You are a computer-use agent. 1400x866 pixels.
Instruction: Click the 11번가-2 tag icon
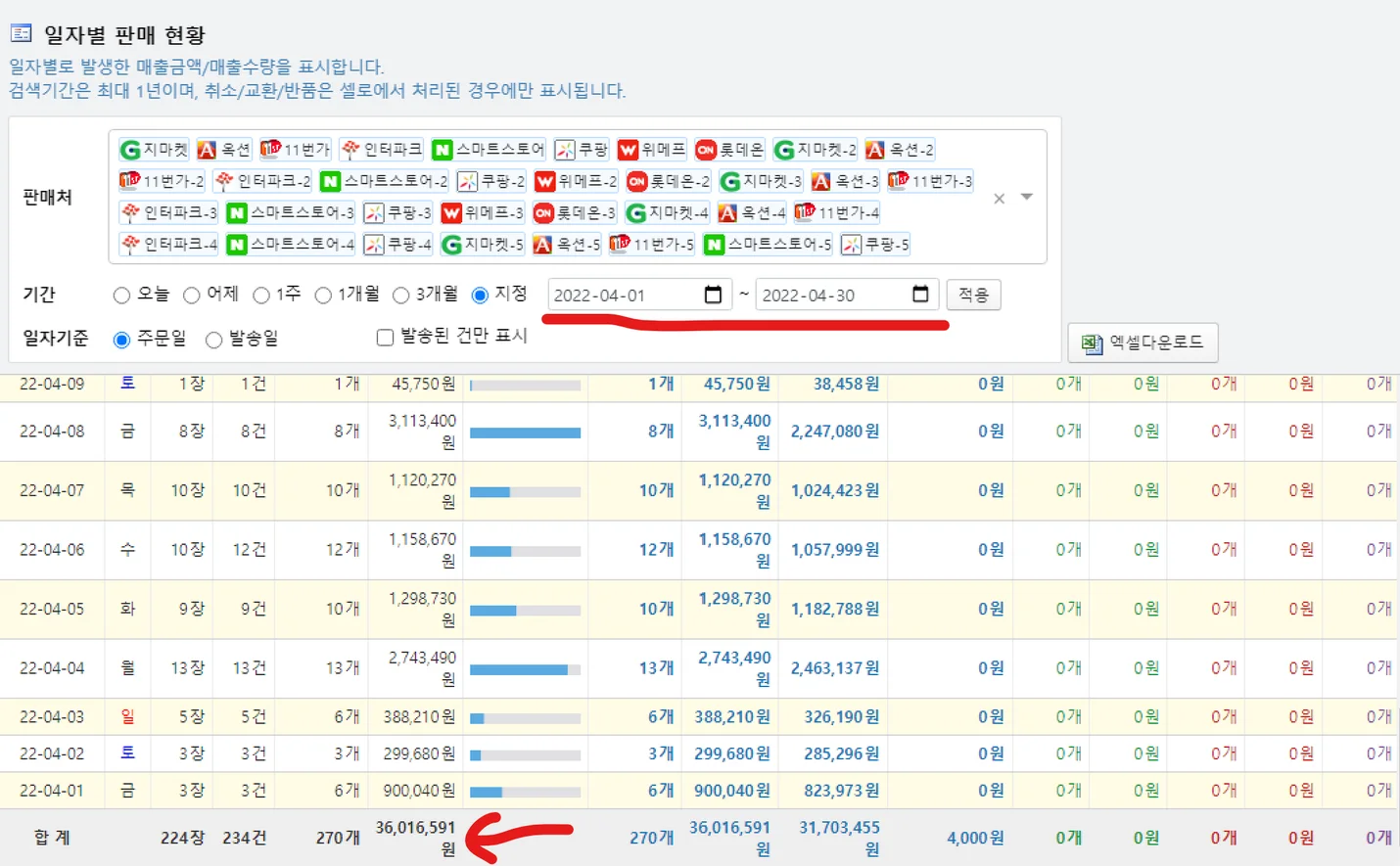(129, 181)
